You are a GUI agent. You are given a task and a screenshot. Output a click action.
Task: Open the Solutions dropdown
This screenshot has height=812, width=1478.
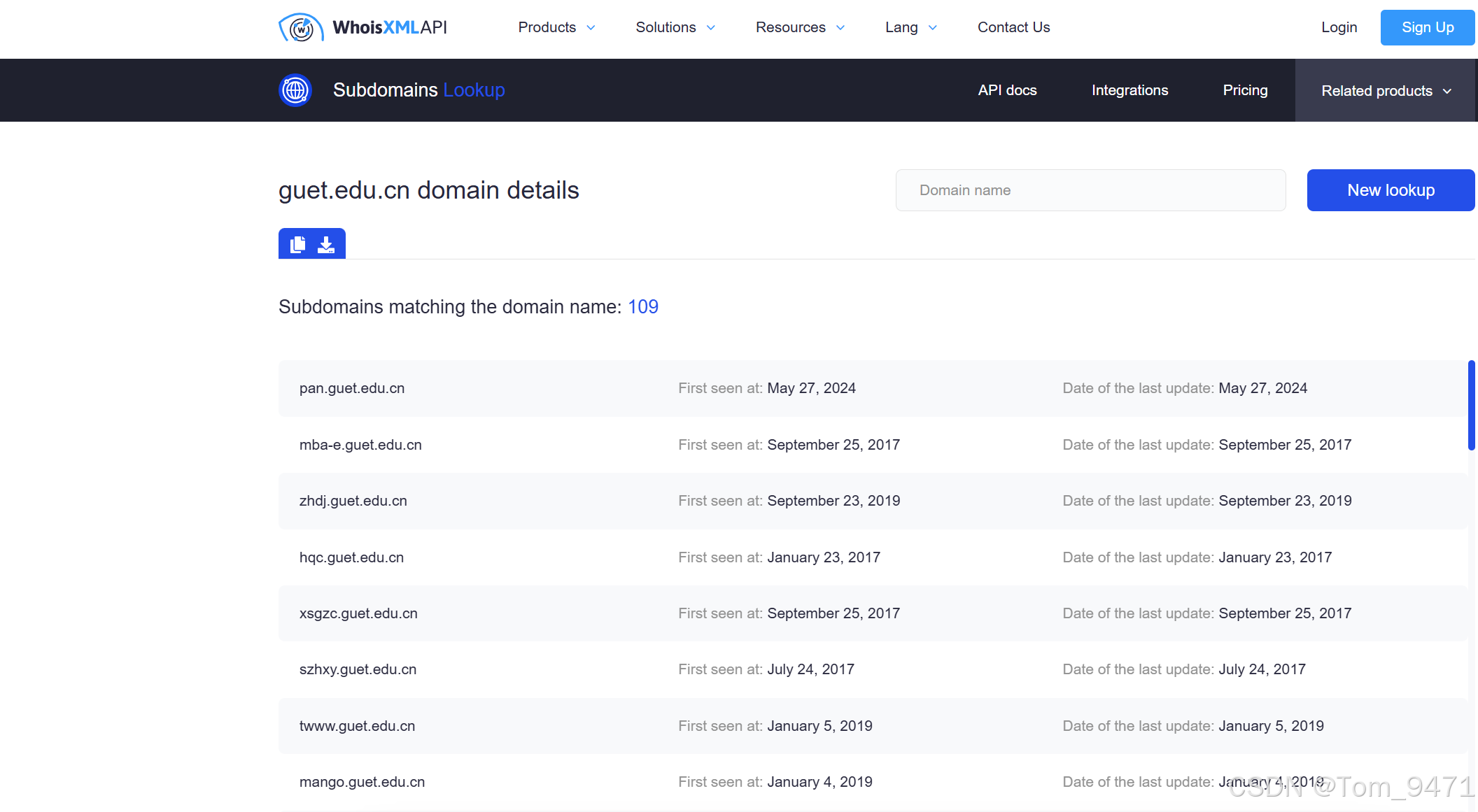coord(675,27)
